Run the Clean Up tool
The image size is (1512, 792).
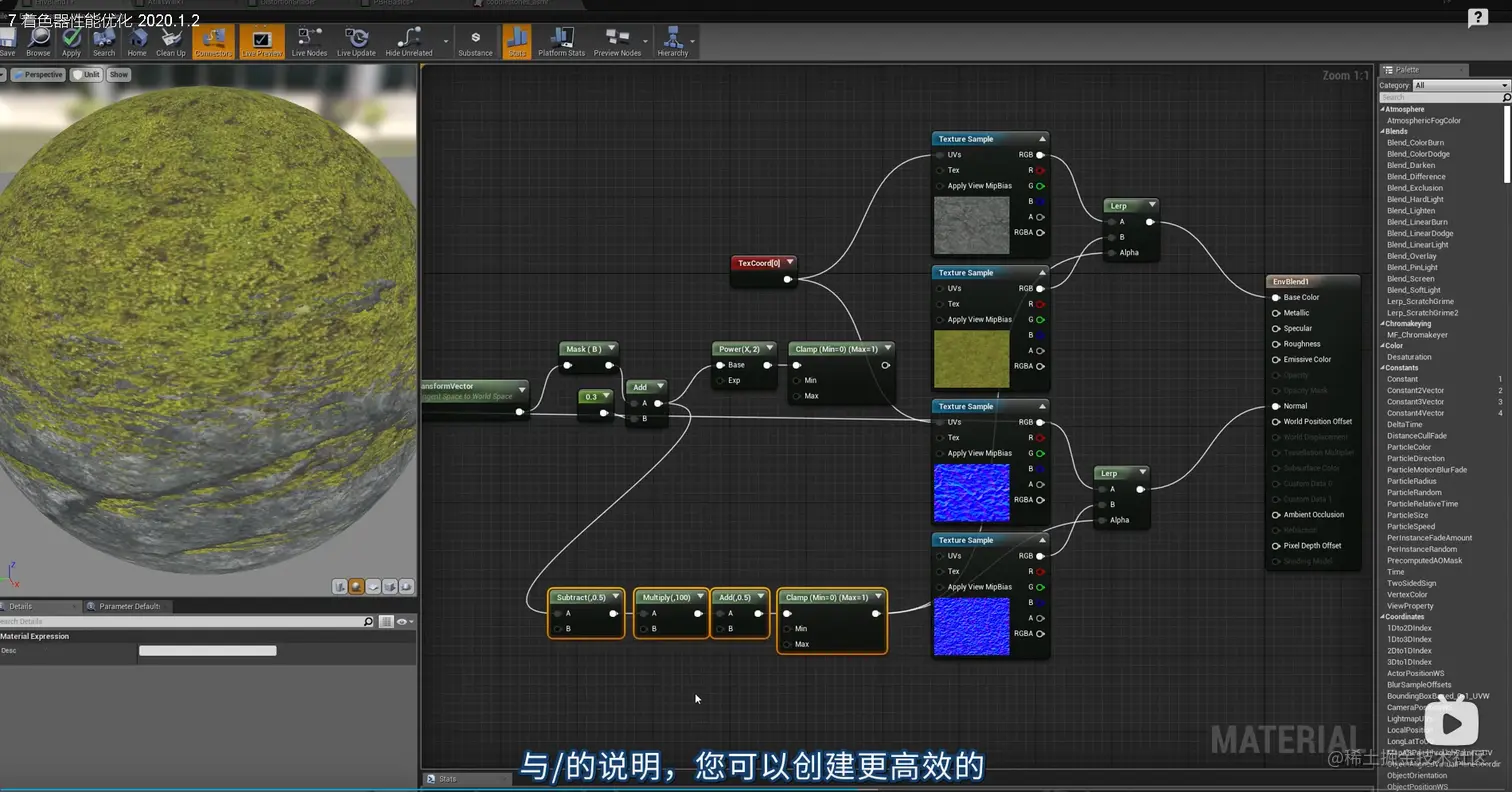171,41
